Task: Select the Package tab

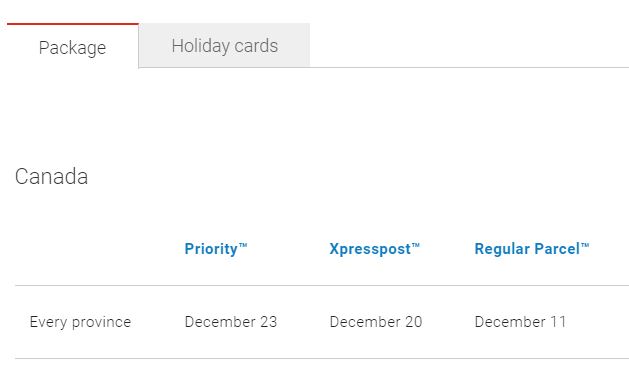Action: [73, 46]
